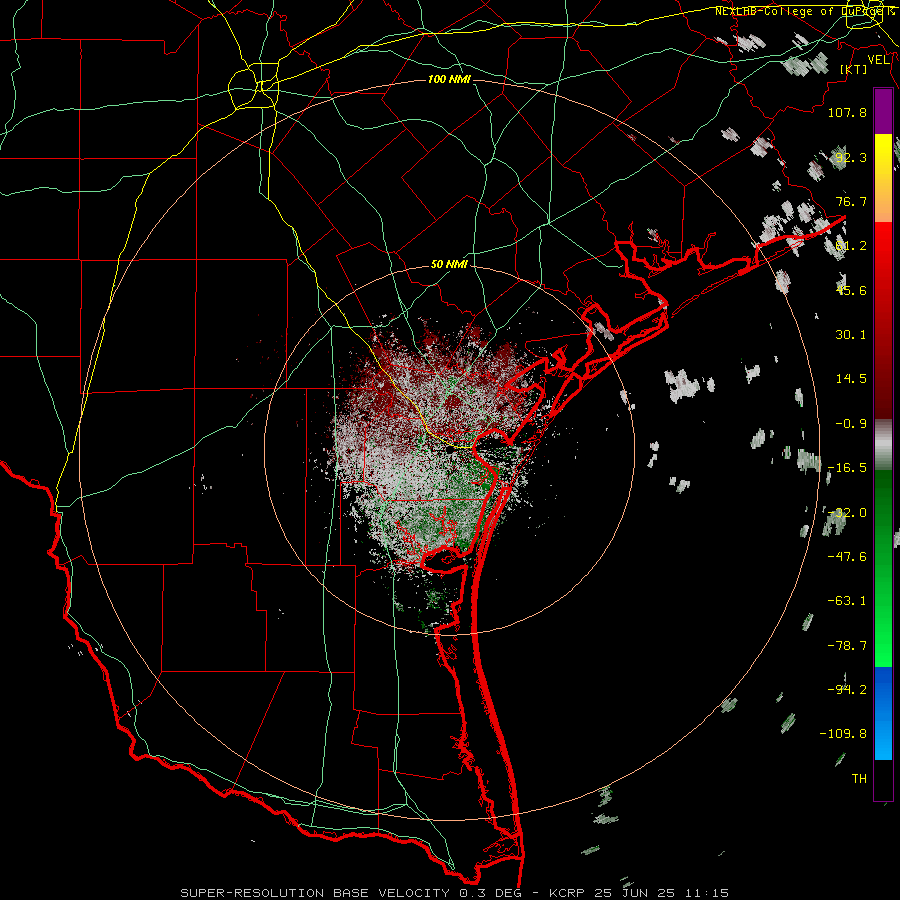Click the -16.5 value on velocity scale

[847, 468]
